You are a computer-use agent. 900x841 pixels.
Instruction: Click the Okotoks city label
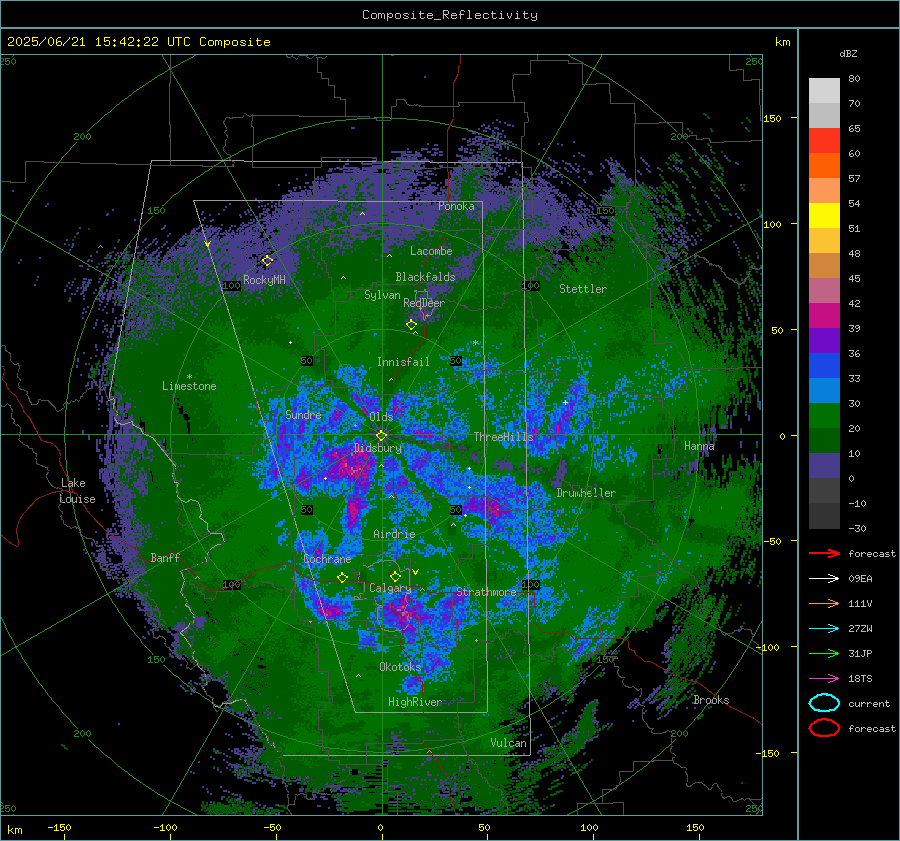click(x=400, y=666)
